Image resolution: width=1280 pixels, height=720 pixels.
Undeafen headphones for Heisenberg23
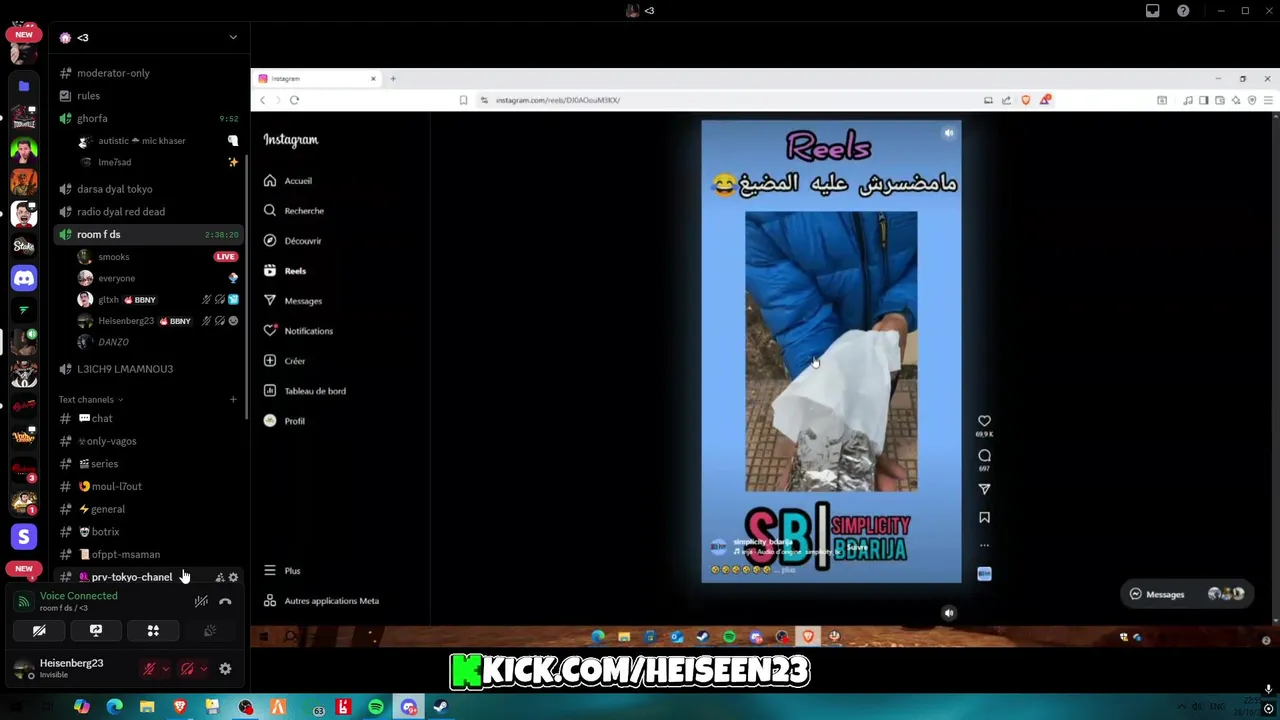coord(187,669)
